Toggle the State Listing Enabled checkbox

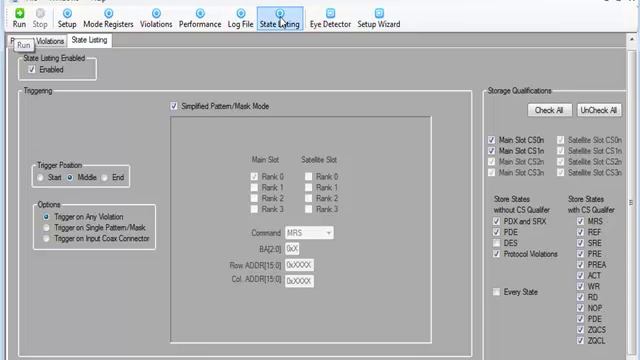(x=32, y=69)
